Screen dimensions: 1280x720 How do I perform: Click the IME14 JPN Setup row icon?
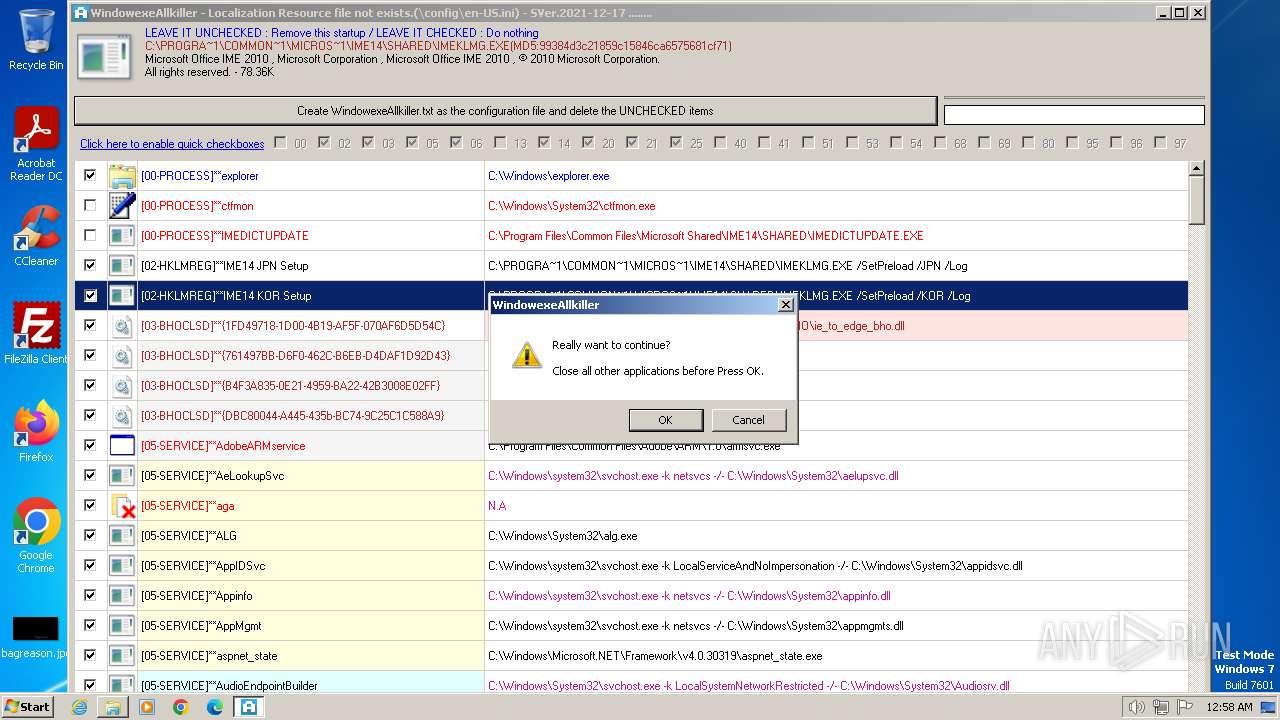coord(122,266)
